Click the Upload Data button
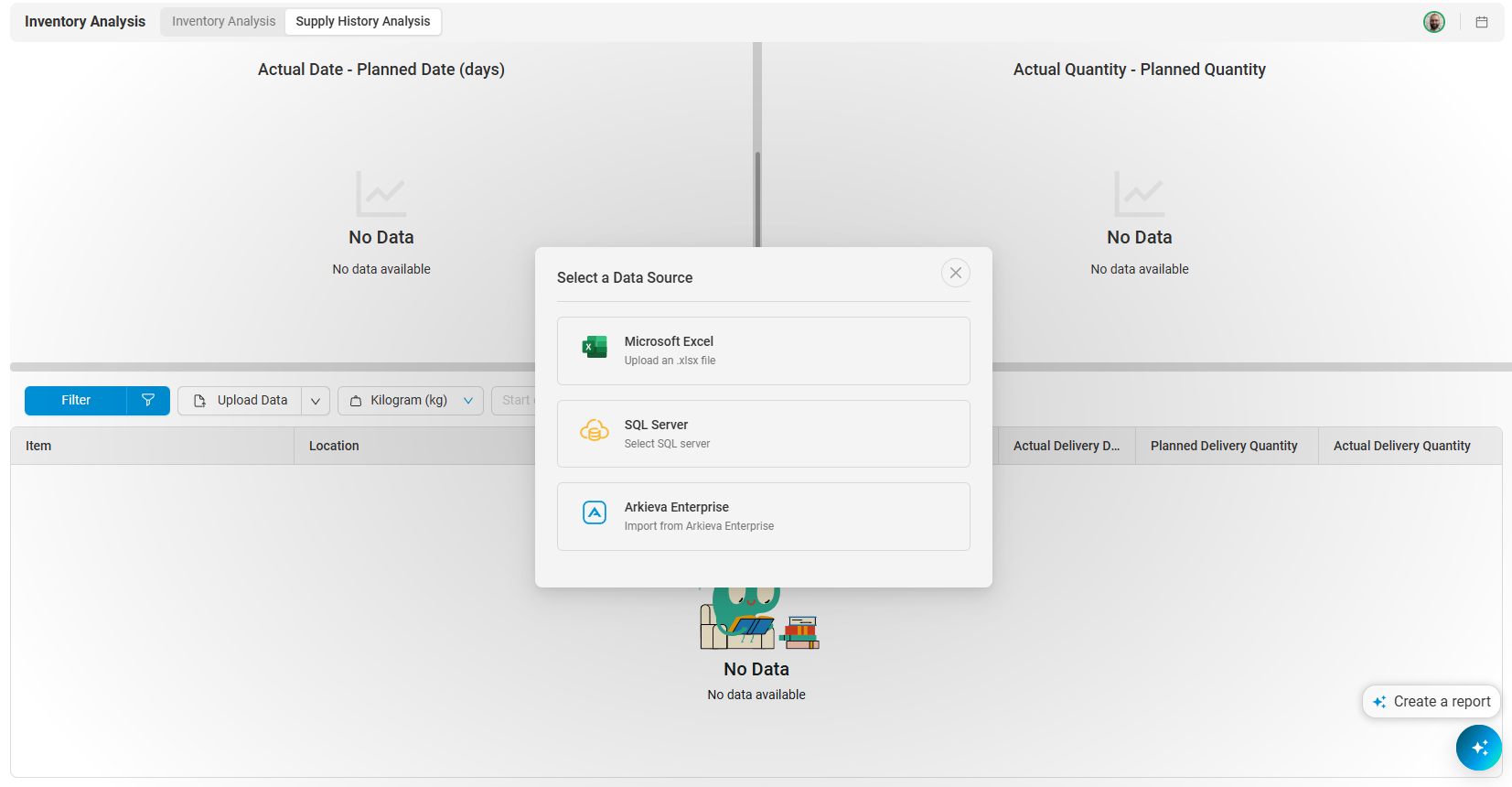Viewport: 1512px width, 787px height. [240, 400]
